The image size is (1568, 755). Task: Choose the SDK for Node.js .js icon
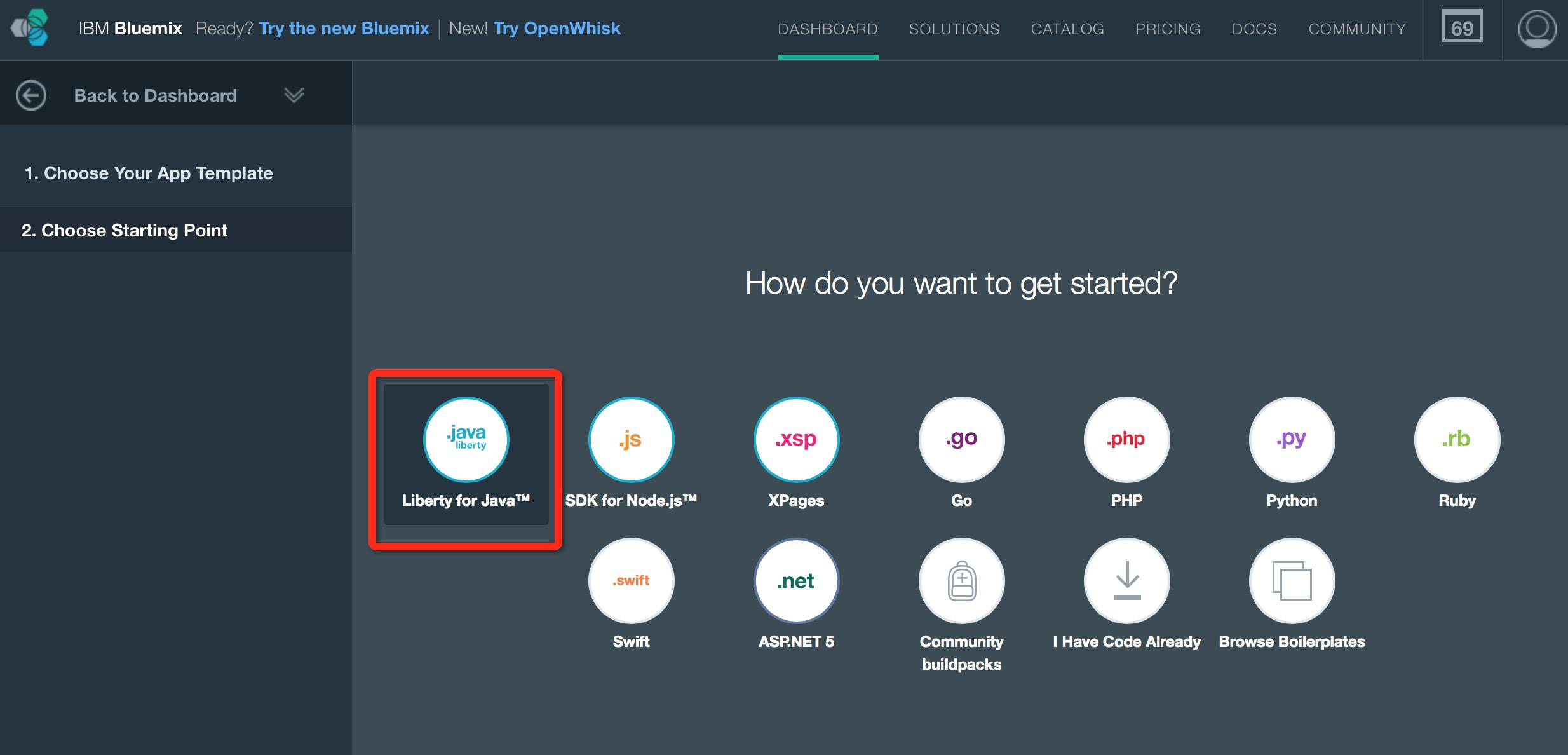(x=631, y=439)
